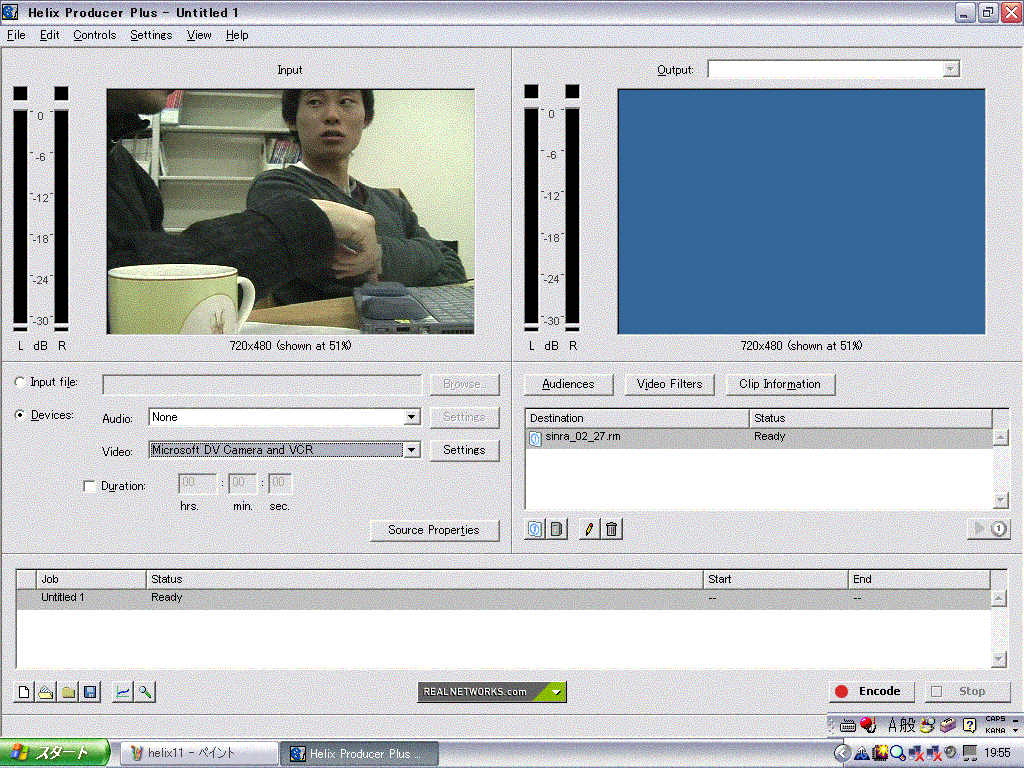Click the seconds duration field

tap(280, 483)
